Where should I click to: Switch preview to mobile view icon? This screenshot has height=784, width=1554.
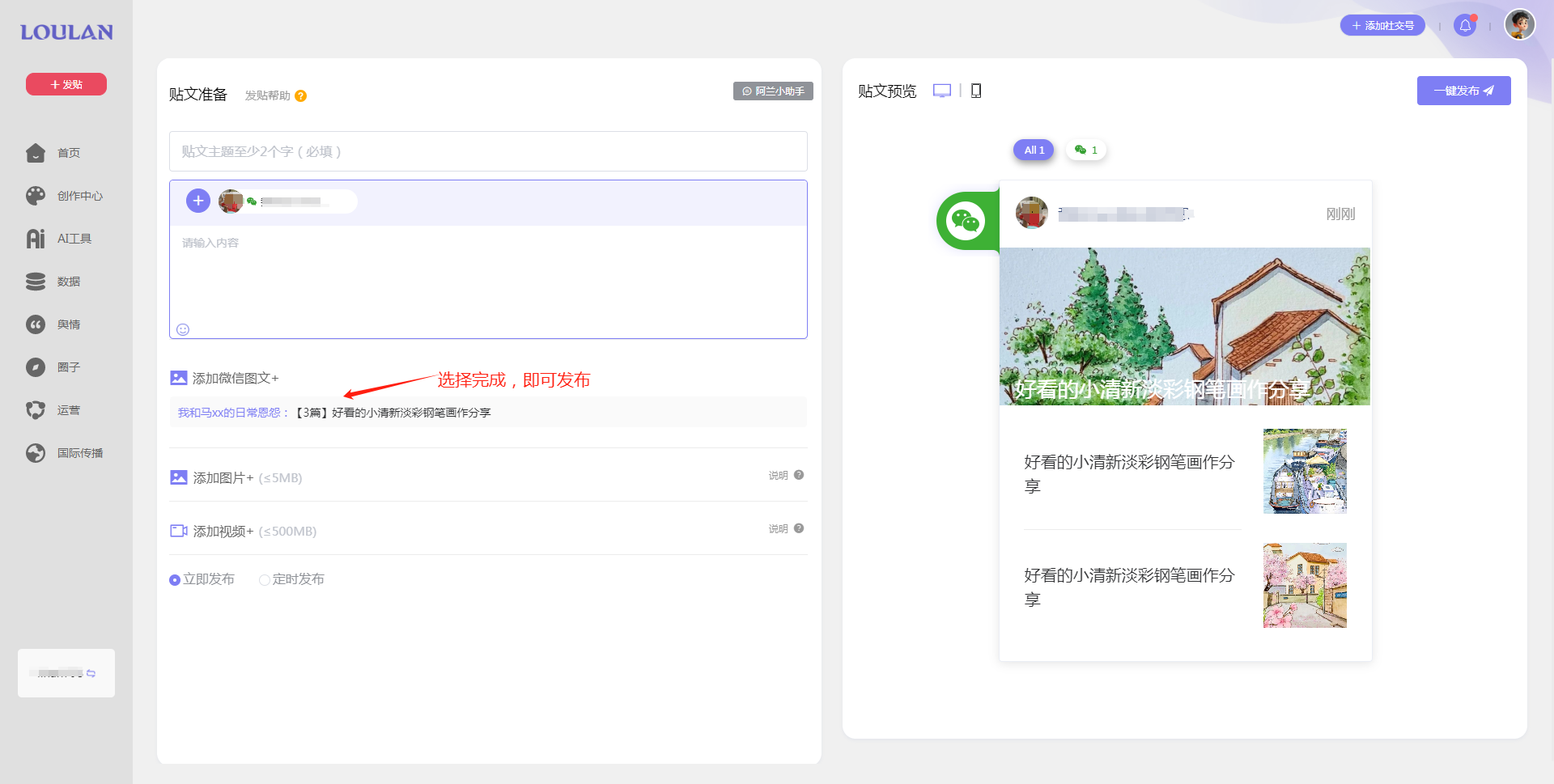tap(976, 91)
